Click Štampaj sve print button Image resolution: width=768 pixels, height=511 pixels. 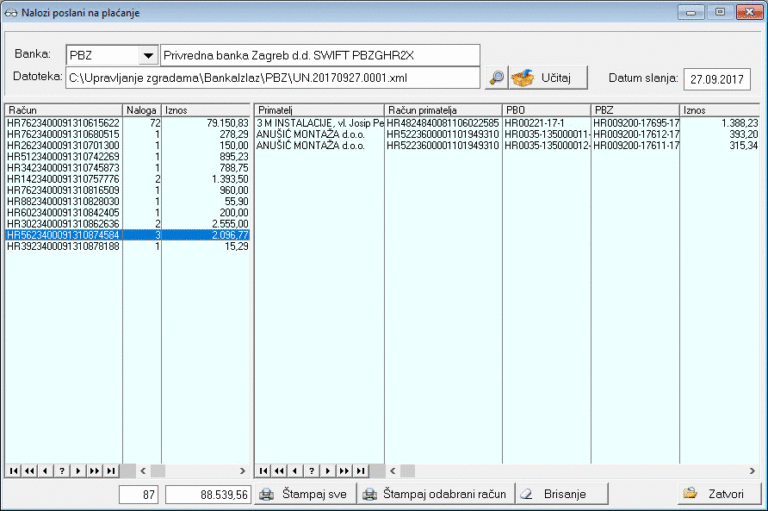[304, 494]
